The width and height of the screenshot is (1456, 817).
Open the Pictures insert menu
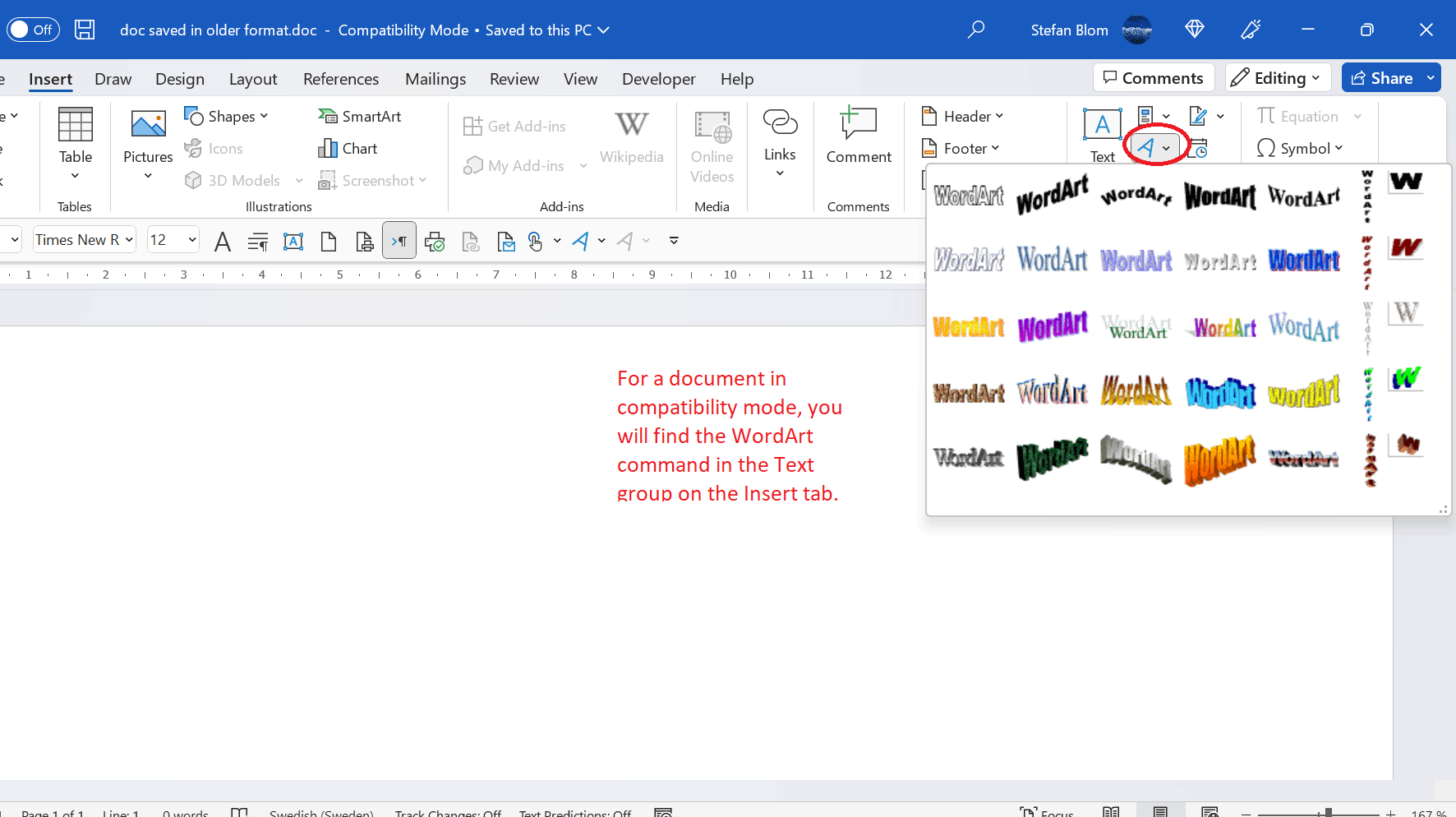pyautogui.click(x=148, y=144)
